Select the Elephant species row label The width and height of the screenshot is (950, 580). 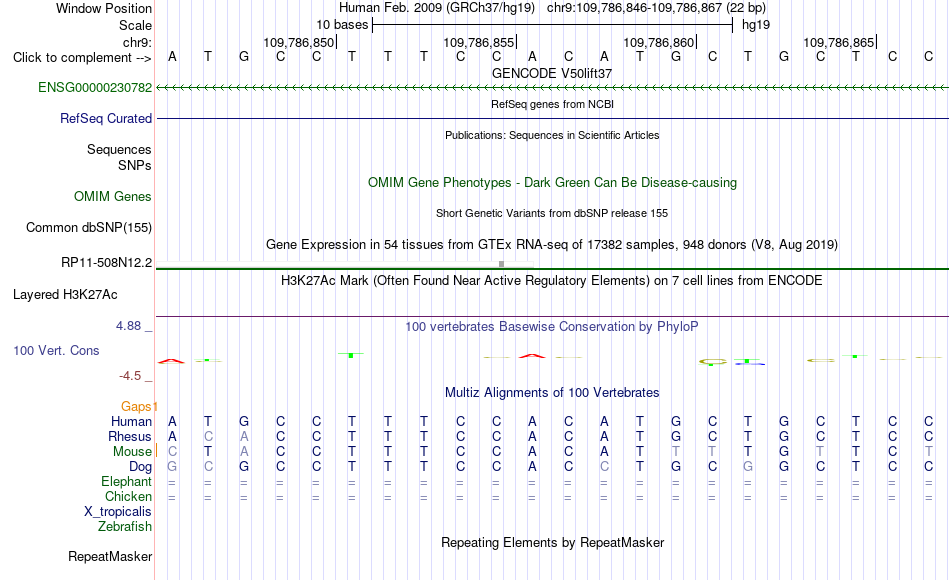127,481
